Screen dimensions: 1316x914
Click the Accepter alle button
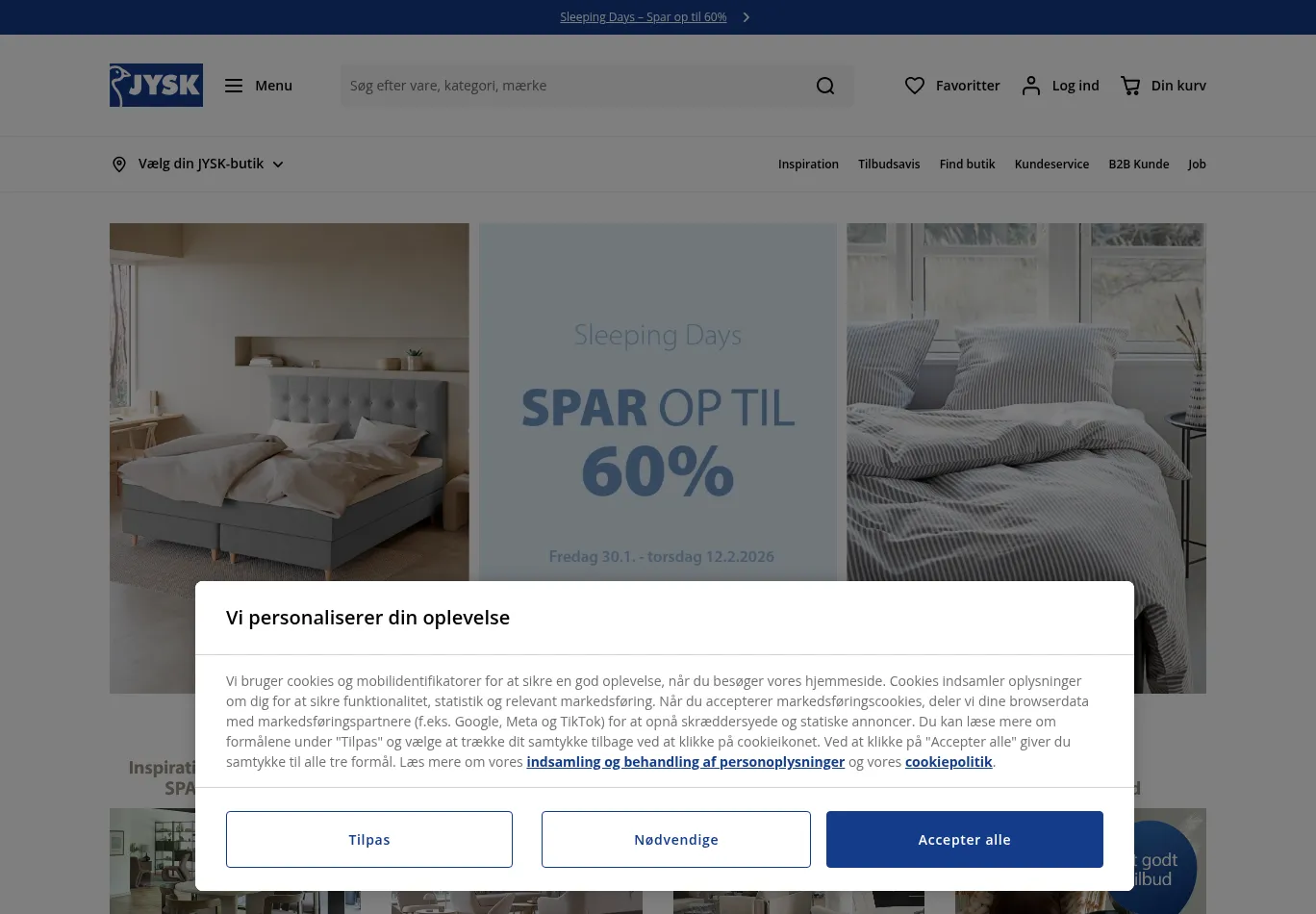(965, 839)
